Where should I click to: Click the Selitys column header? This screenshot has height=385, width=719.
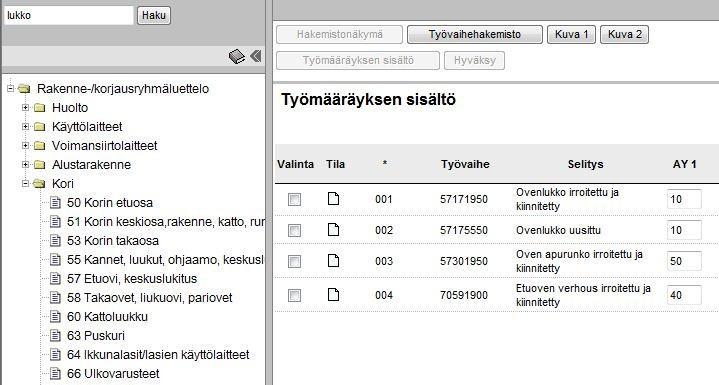pyautogui.click(x=585, y=164)
